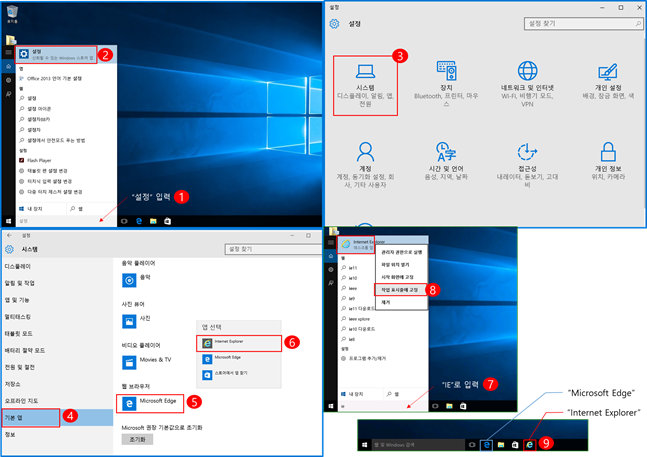
Task: Open the 시스템 category in Settings
Action: 365,85
